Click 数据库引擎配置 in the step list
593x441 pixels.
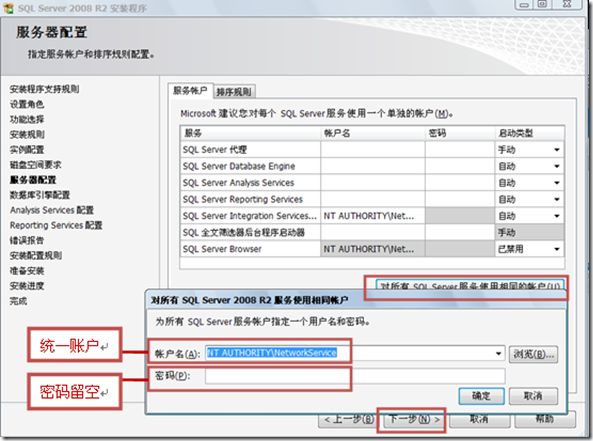pos(40,195)
